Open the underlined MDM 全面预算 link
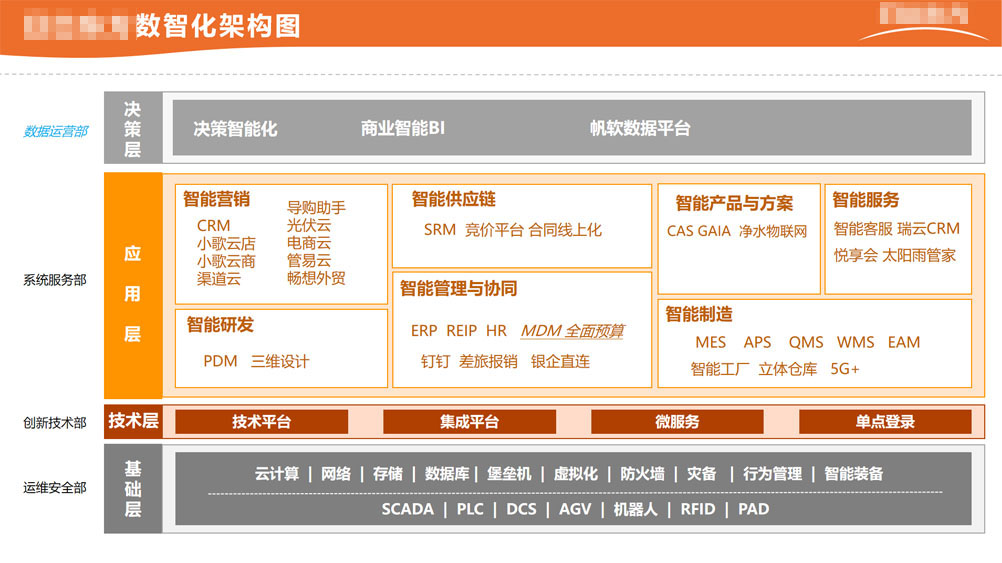Screen dimensions: 1002x563 572,331
